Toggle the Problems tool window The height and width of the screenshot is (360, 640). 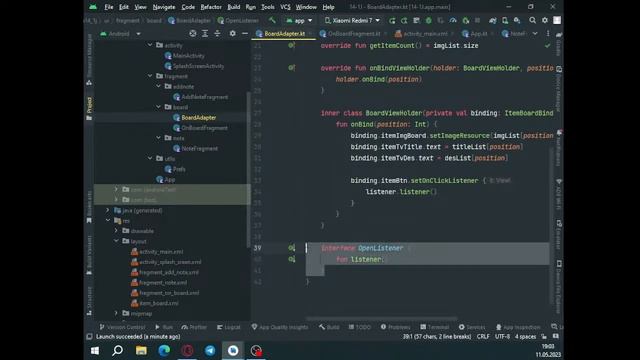tap(396, 327)
